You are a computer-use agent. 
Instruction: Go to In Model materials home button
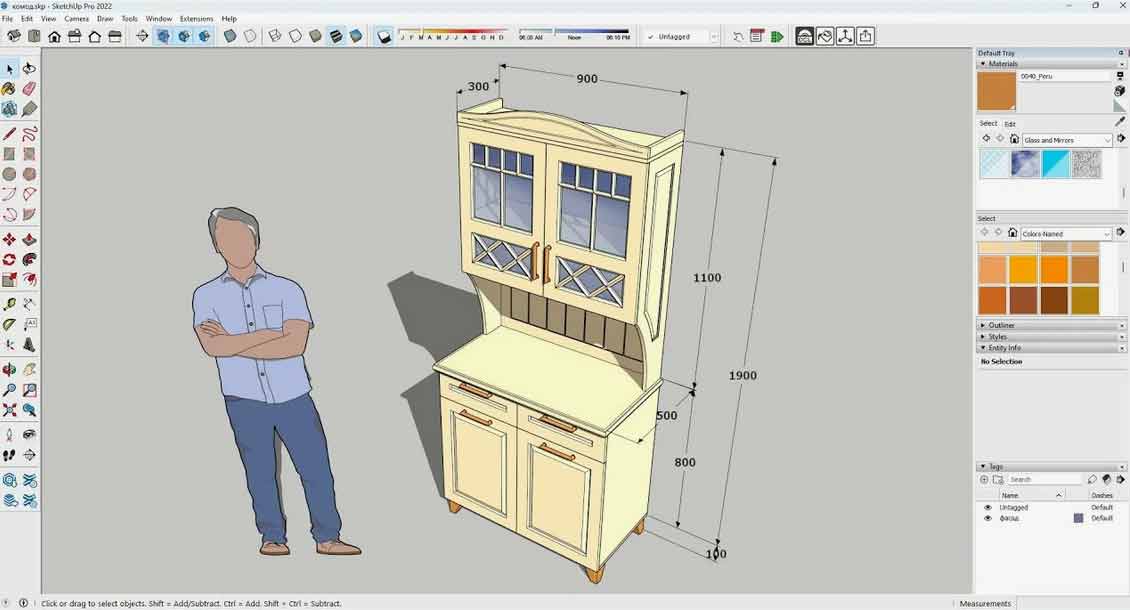[x=1014, y=138]
